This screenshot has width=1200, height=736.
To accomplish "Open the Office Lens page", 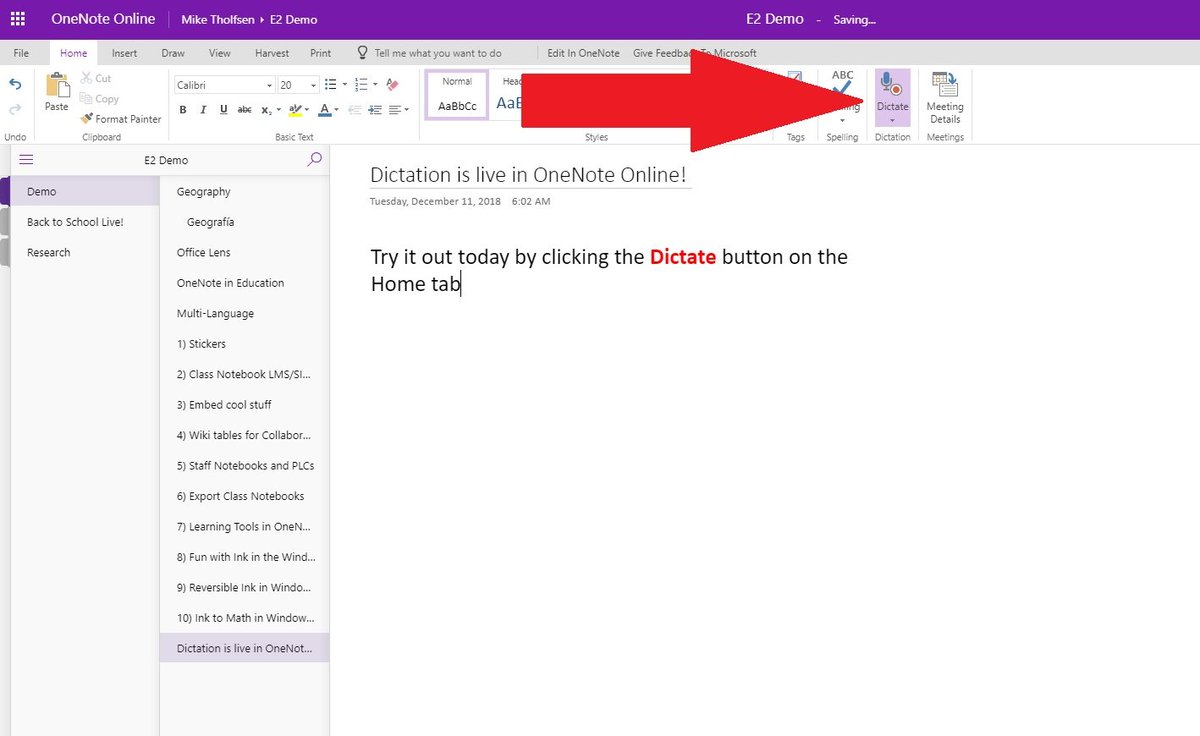I will tap(244, 252).
